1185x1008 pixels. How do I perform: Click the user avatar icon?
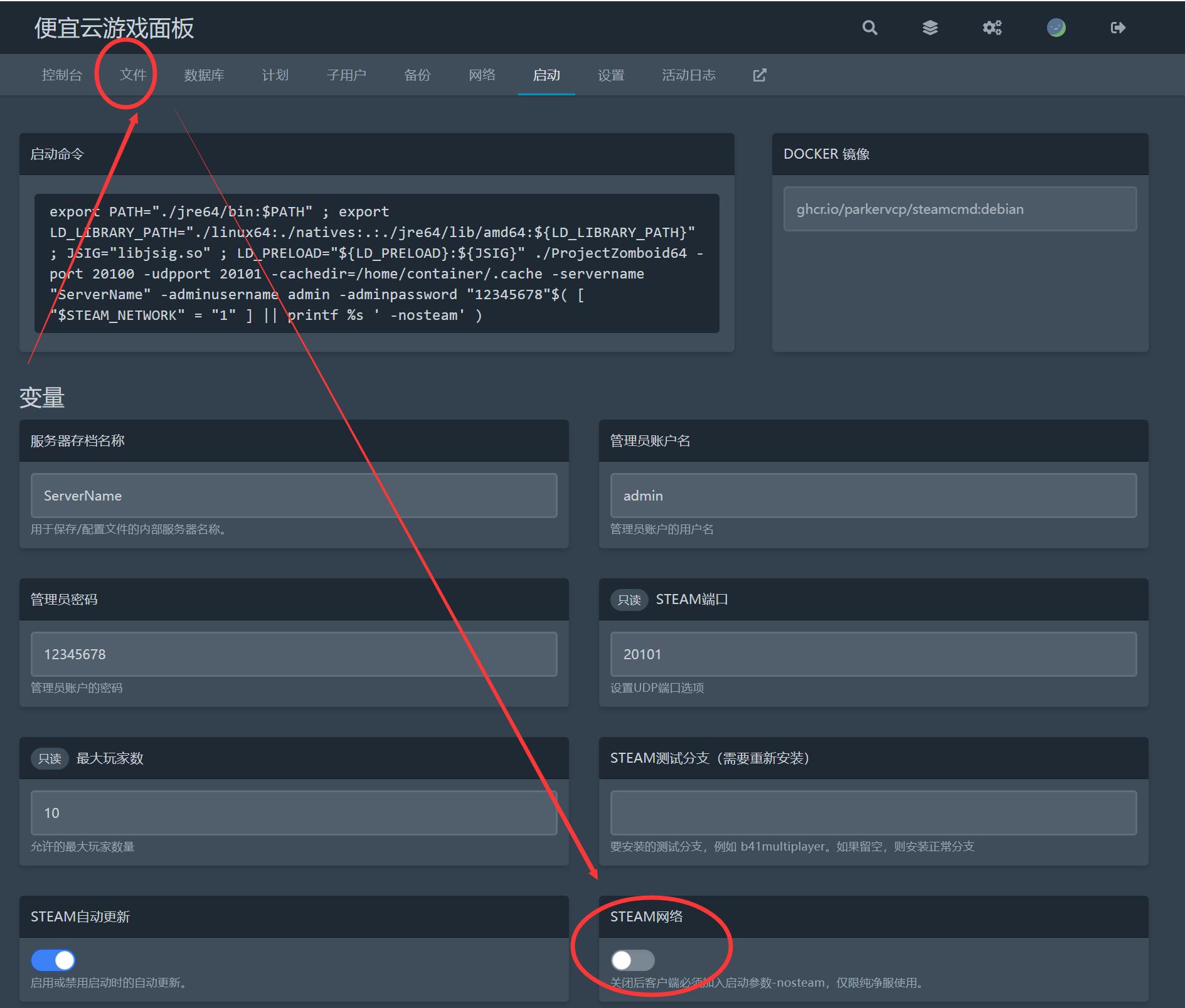click(1056, 28)
